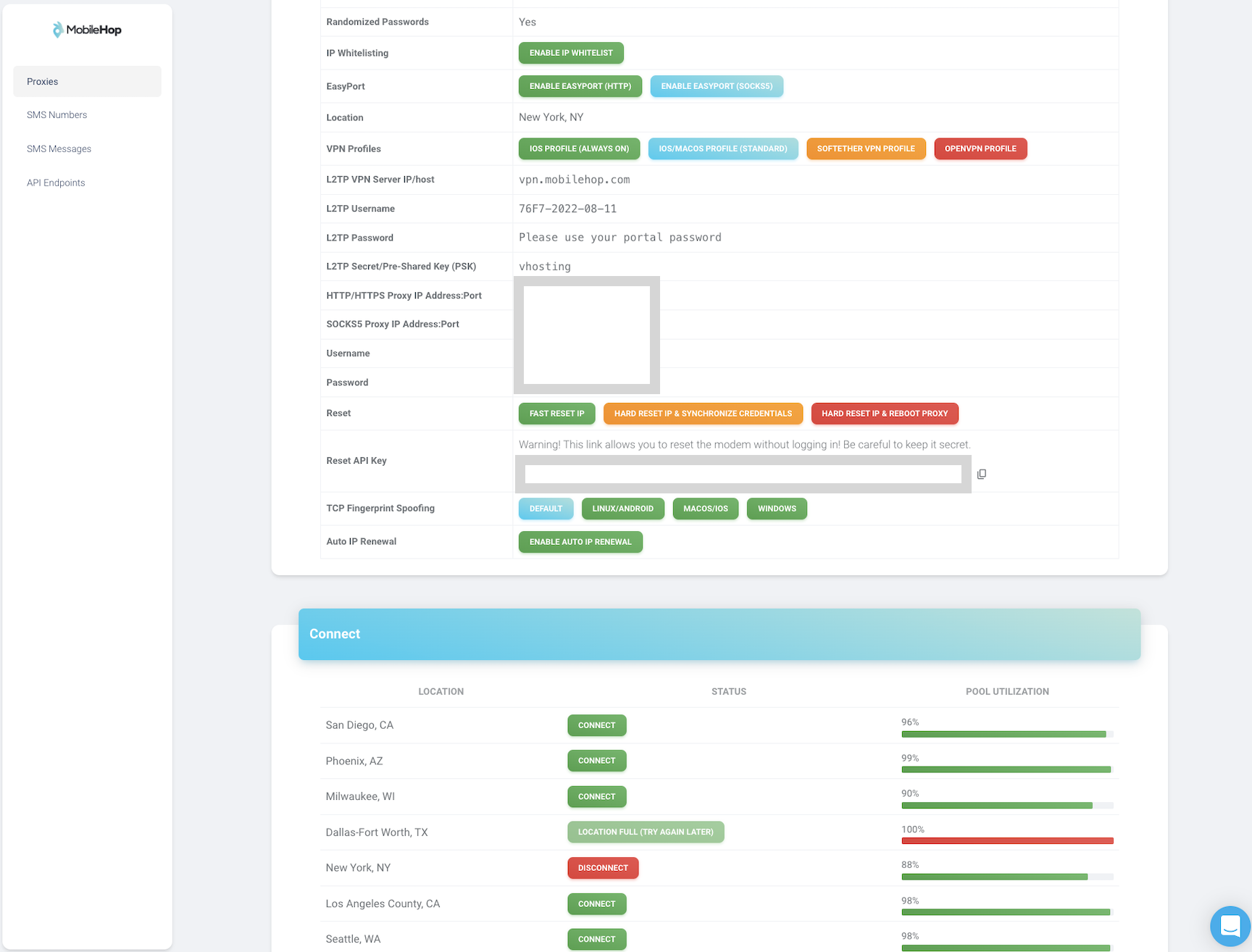Hard Reset IP & Synchronize Credentials

pos(703,414)
